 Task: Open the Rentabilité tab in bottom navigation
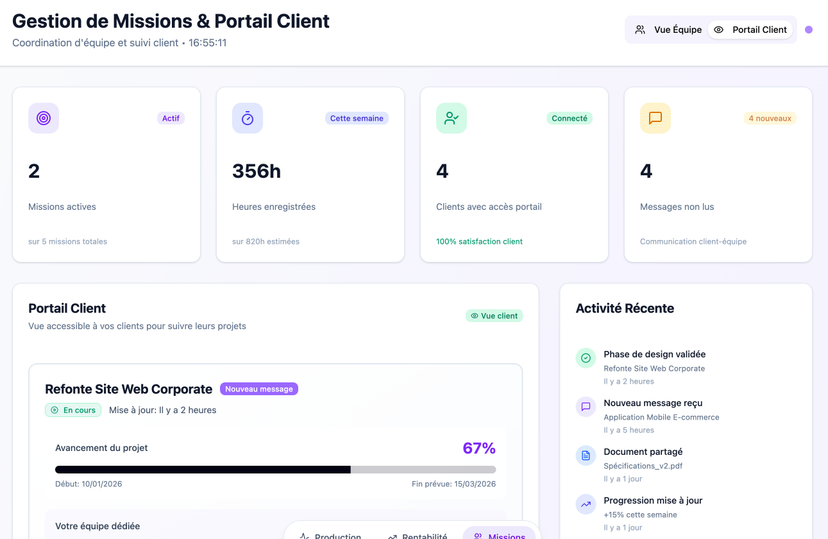click(417, 536)
